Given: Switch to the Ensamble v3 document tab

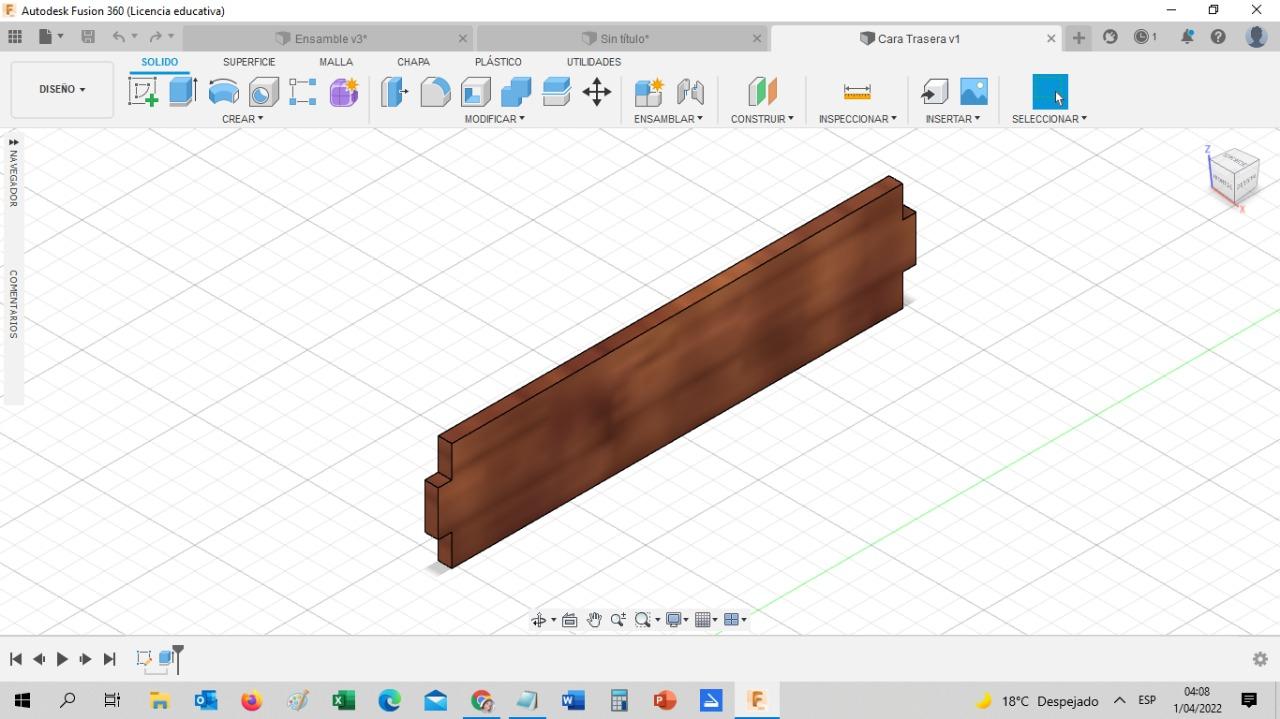Looking at the screenshot, I should (x=330, y=39).
